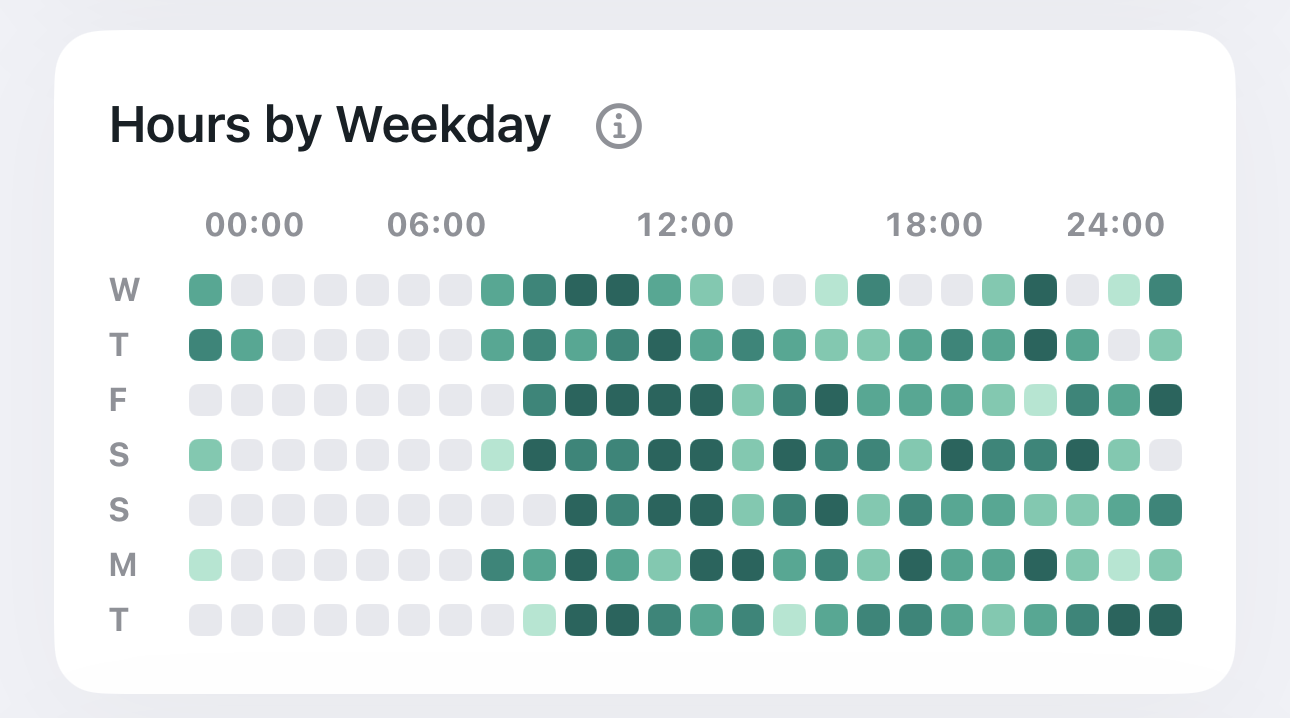Click the F weekday row label
Viewport: 1290px width, 718px height.
tap(118, 400)
